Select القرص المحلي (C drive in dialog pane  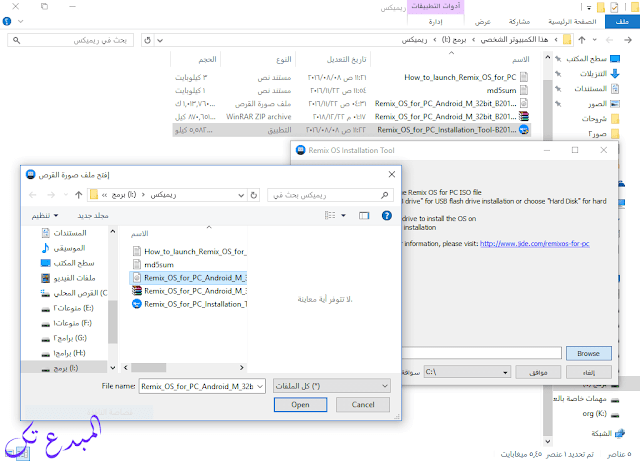coord(74,293)
